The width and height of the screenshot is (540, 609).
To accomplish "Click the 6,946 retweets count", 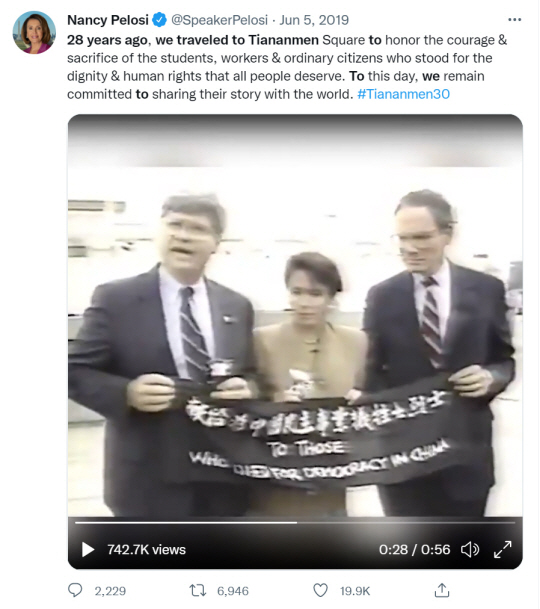I will click(x=233, y=591).
